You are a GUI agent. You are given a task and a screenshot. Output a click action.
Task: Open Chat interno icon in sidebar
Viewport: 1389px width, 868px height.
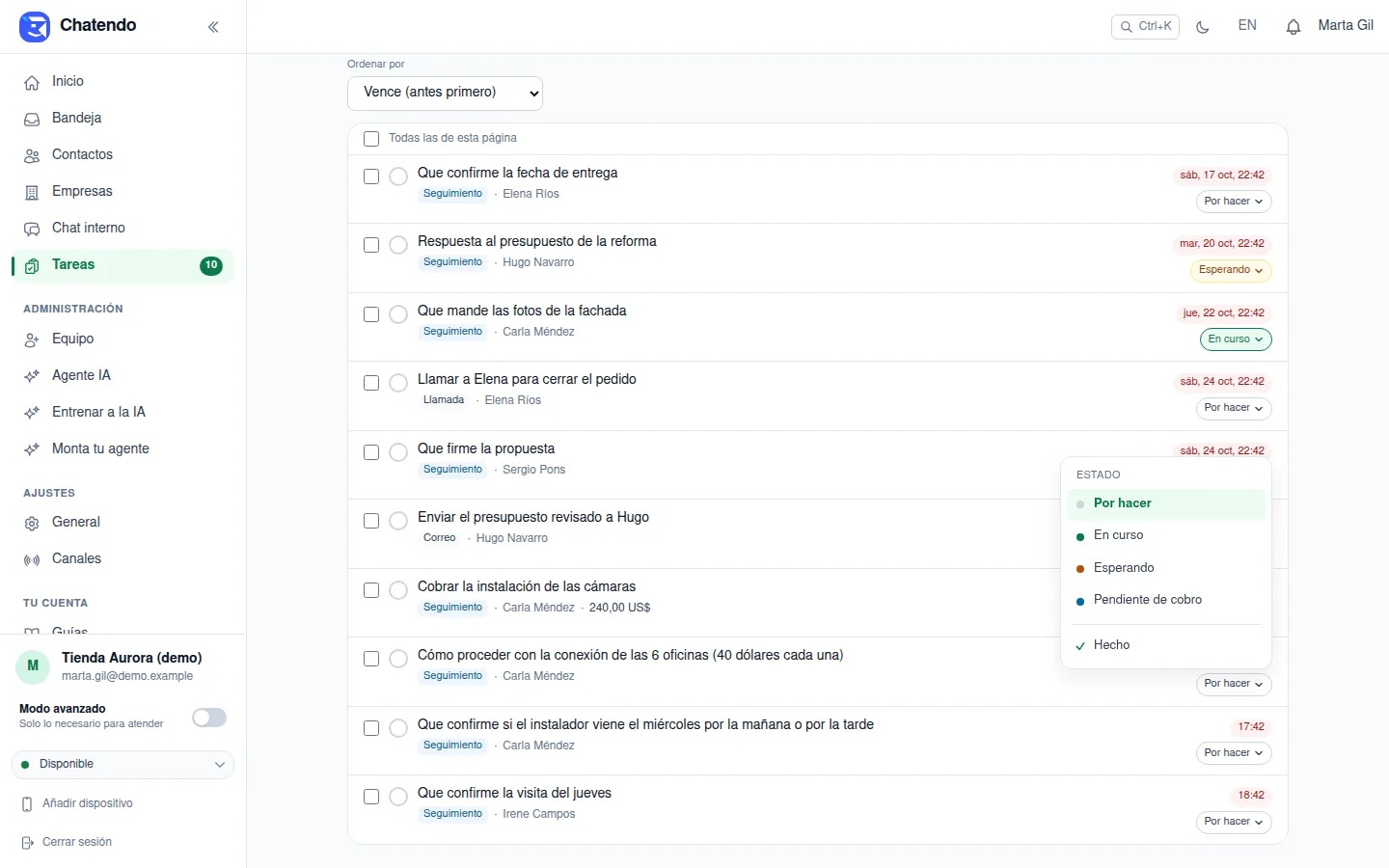32,230
